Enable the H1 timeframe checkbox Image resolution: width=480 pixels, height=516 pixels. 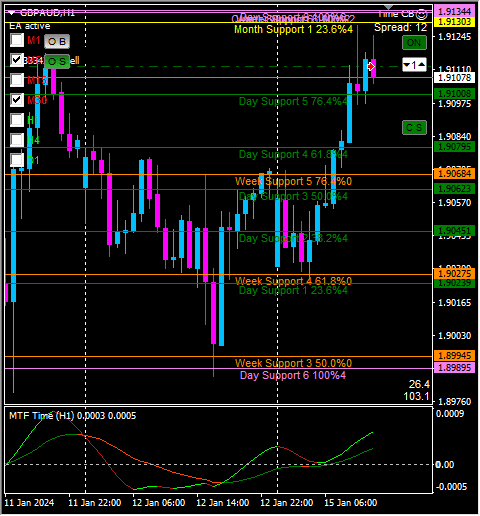coord(17,120)
